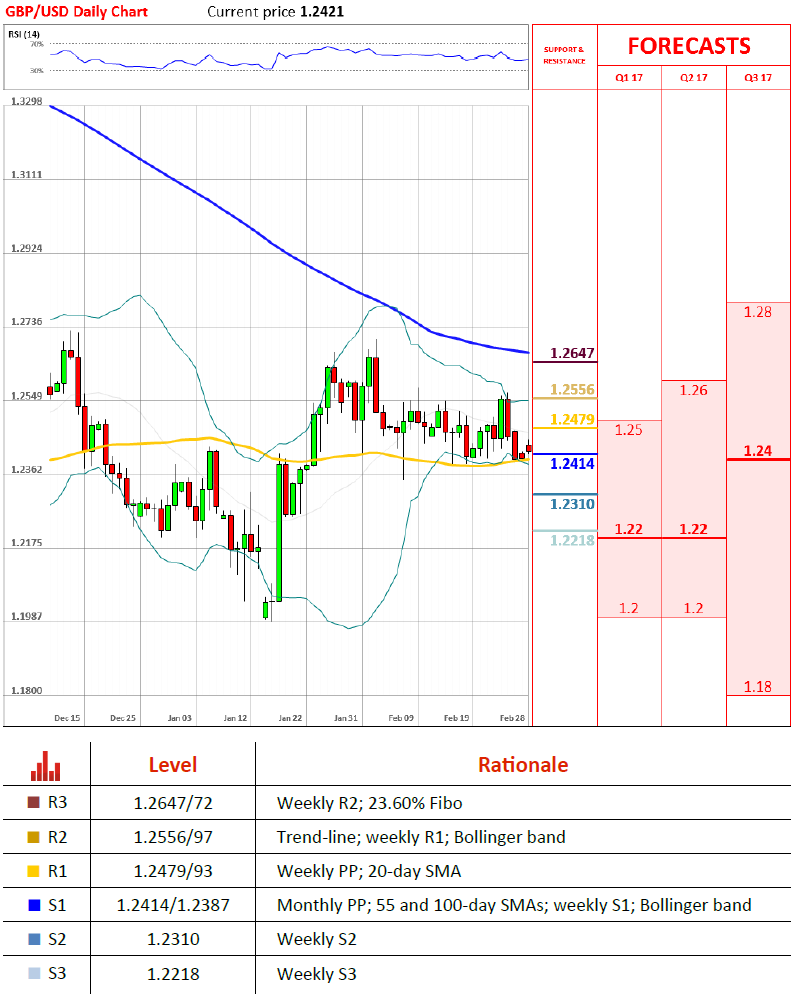Click the S2 steel blue color swatch
This screenshot has width=794, height=994.
click(34, 939)
